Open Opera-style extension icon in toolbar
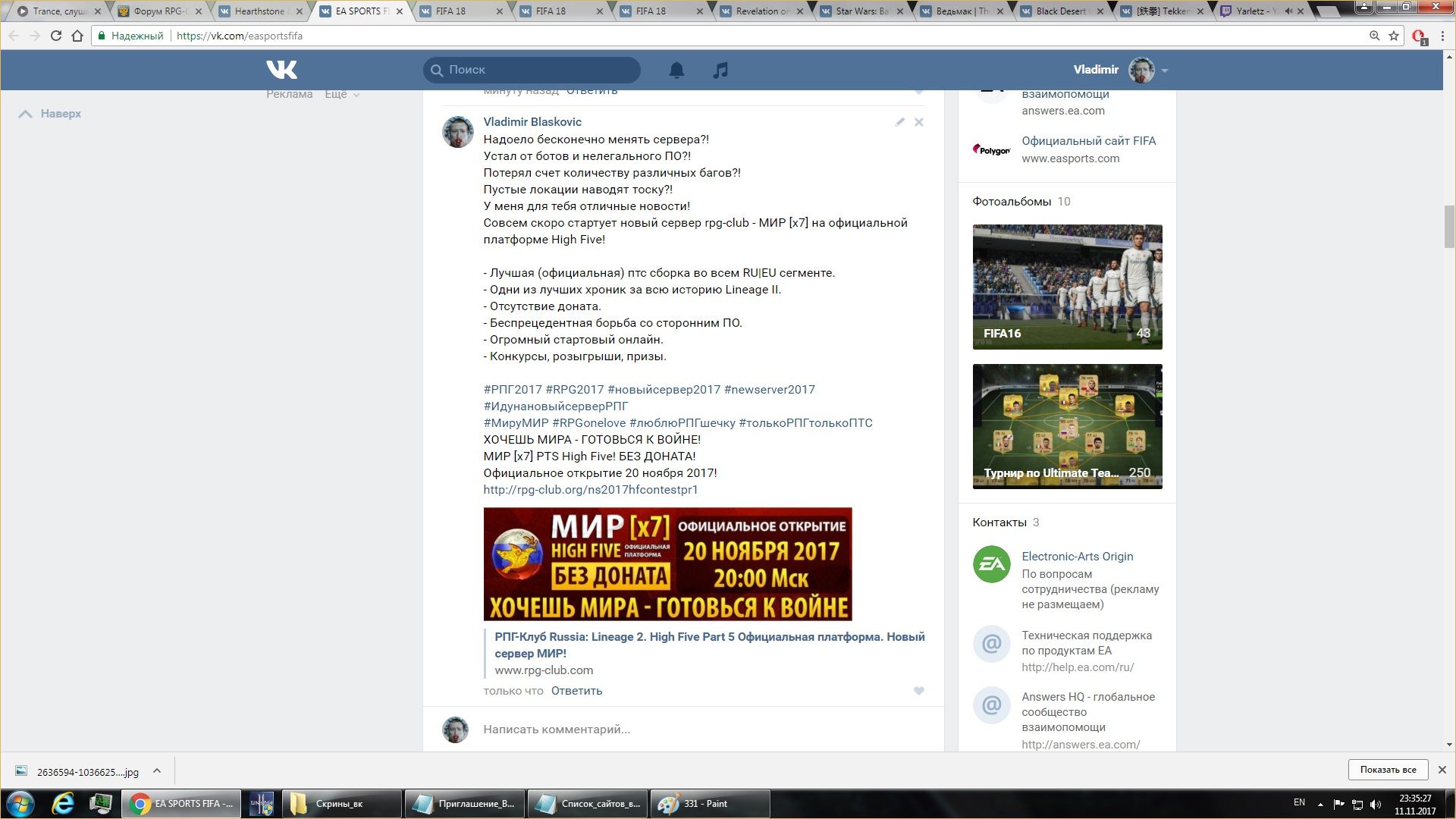This screenshot has height=819, width=1456. point(1419,36)
